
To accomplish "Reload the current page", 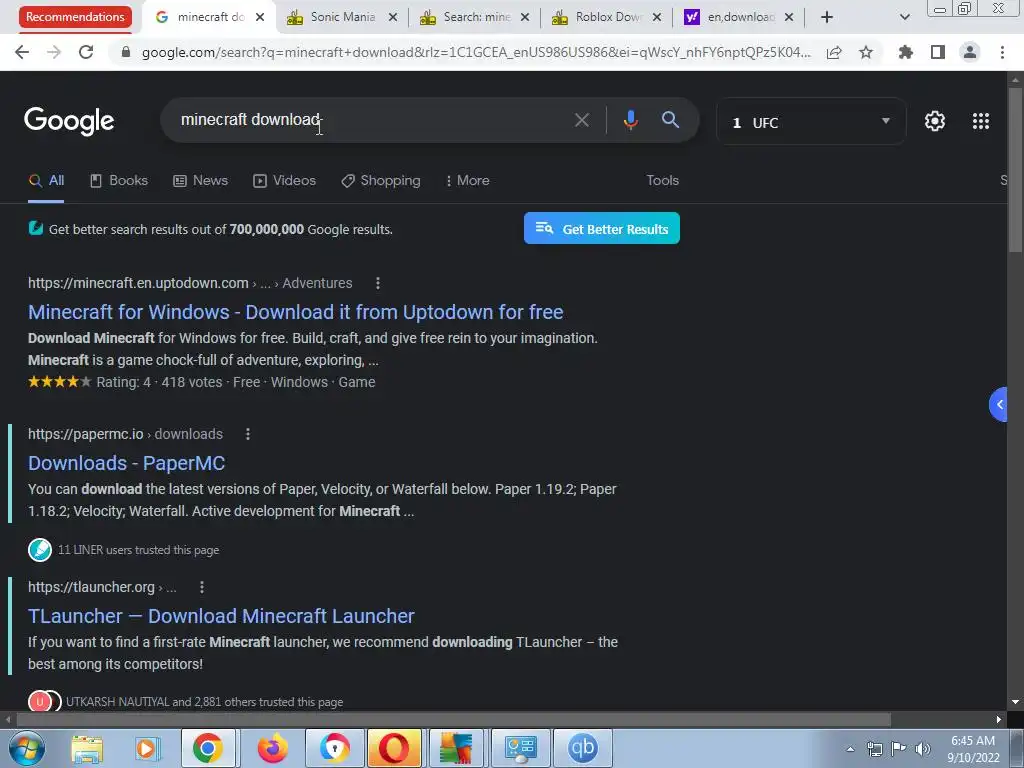I will tap(86, 52).
